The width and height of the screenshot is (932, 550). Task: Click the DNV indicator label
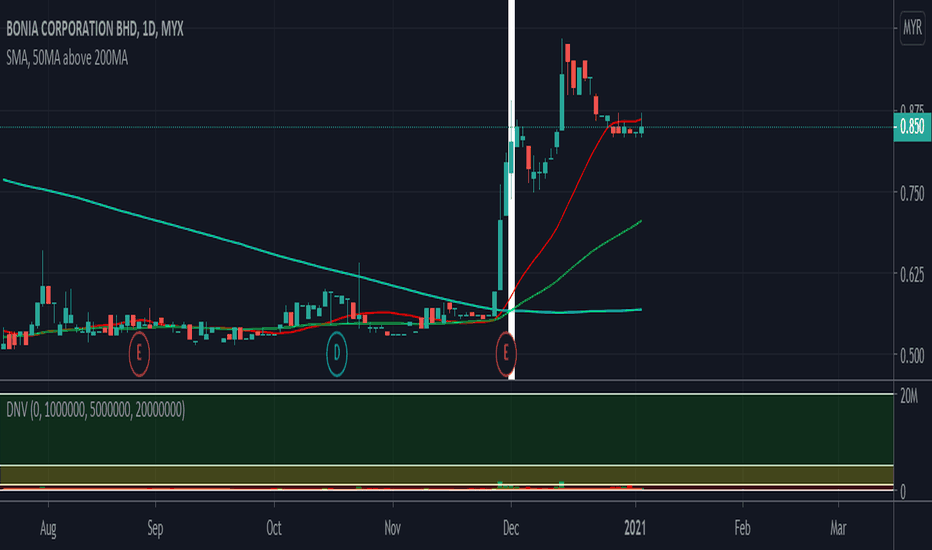coord(96,410)
